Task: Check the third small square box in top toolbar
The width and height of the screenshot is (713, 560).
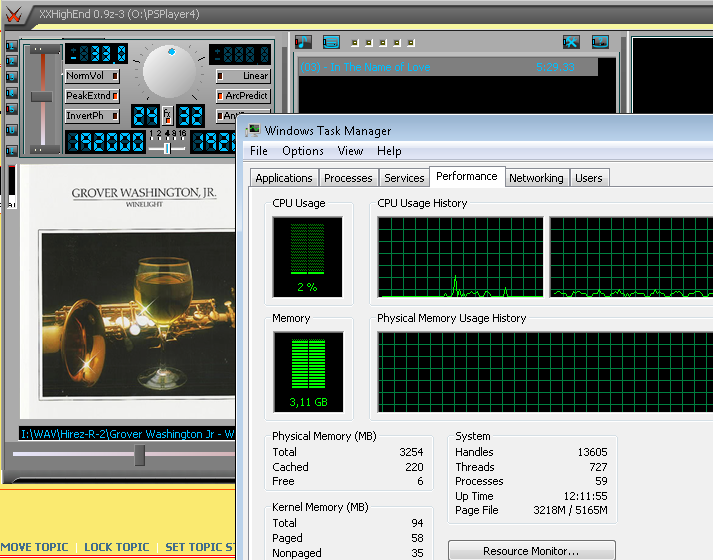Action: click(383, 43)
